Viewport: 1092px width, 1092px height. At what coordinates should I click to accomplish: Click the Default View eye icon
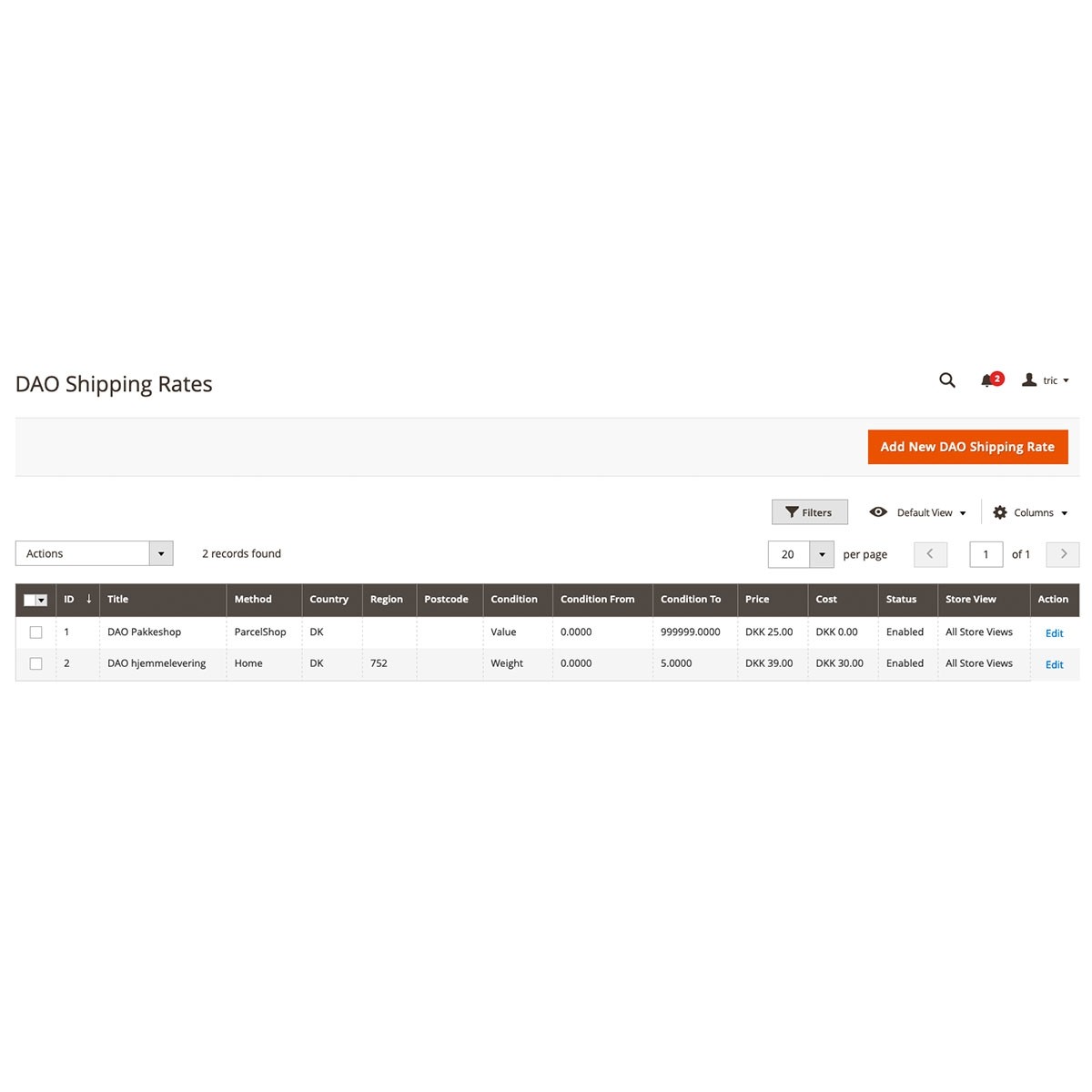pos(878,512)
